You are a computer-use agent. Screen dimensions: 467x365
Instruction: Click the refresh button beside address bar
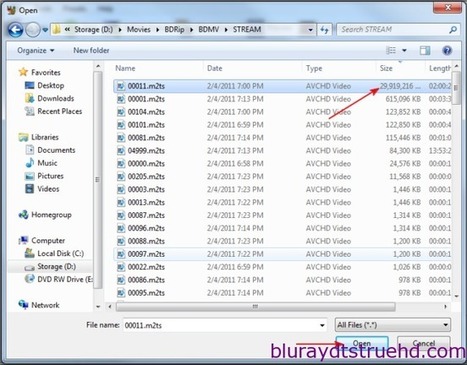[x=324, y=30]
